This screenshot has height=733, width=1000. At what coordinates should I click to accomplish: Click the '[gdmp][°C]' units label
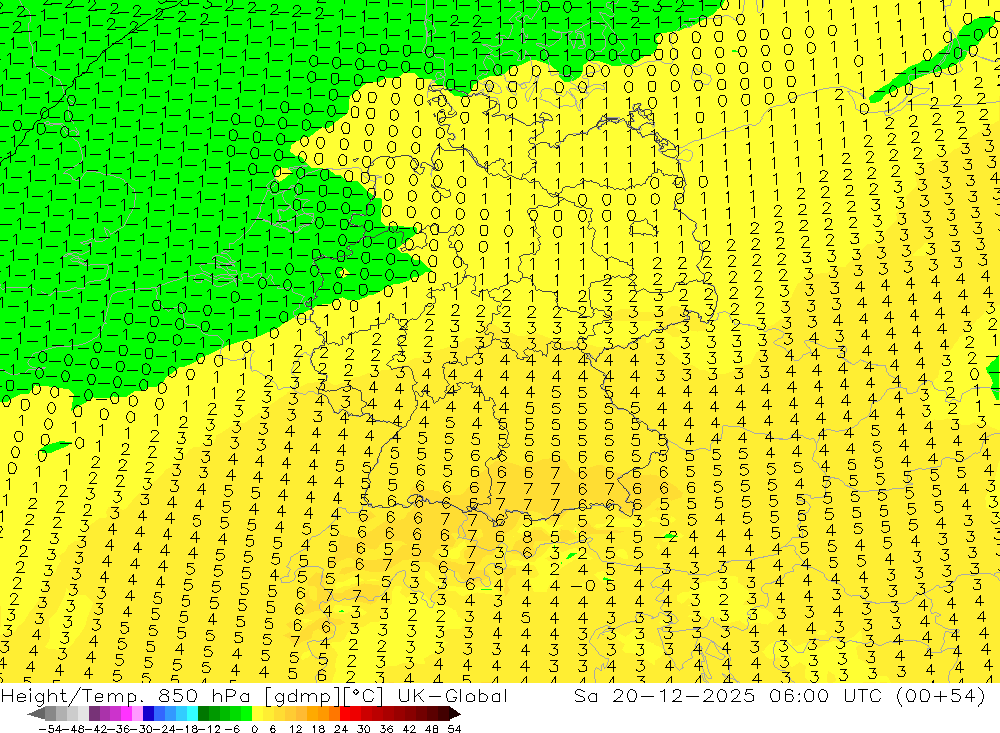point(323,695)
